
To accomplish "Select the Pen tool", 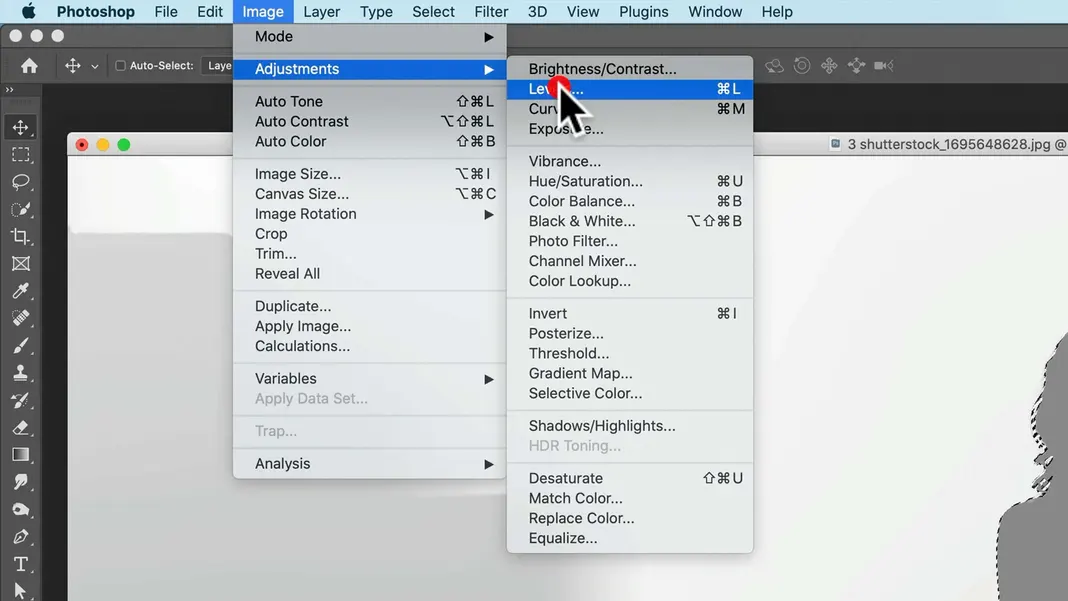I will pos(20,537).
